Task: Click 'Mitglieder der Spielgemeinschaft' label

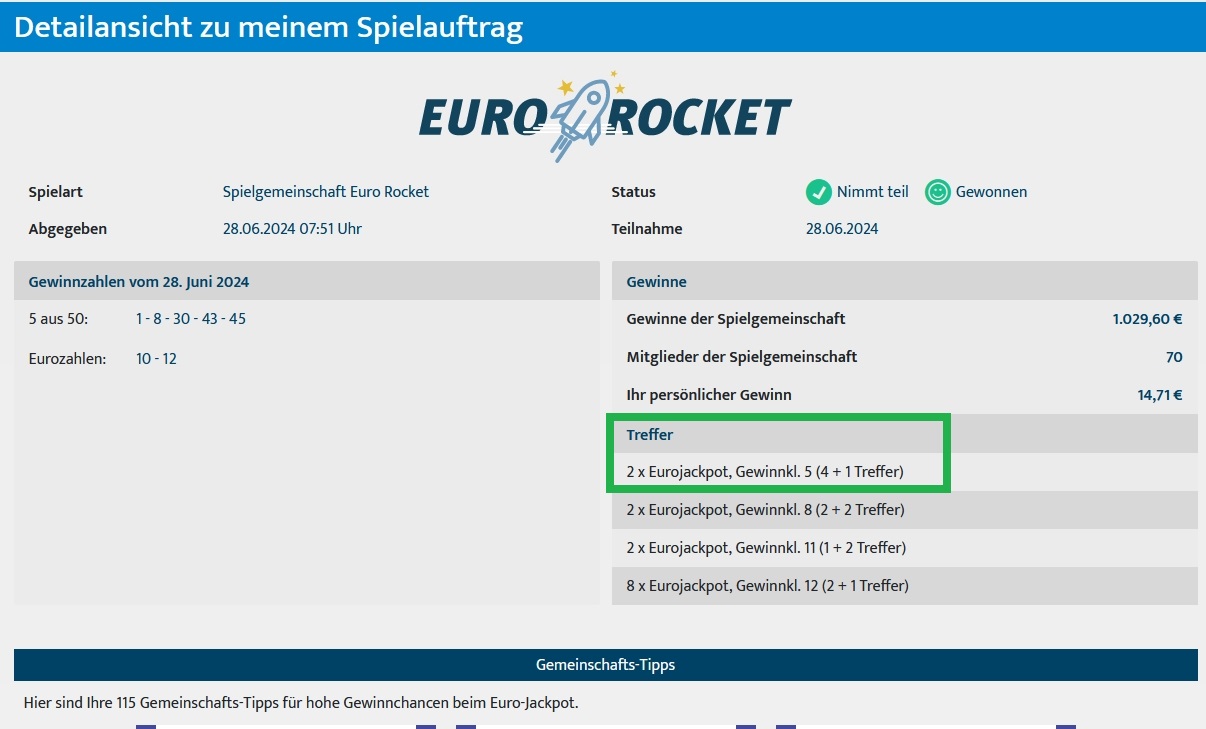Action: [x=742, y=357]
